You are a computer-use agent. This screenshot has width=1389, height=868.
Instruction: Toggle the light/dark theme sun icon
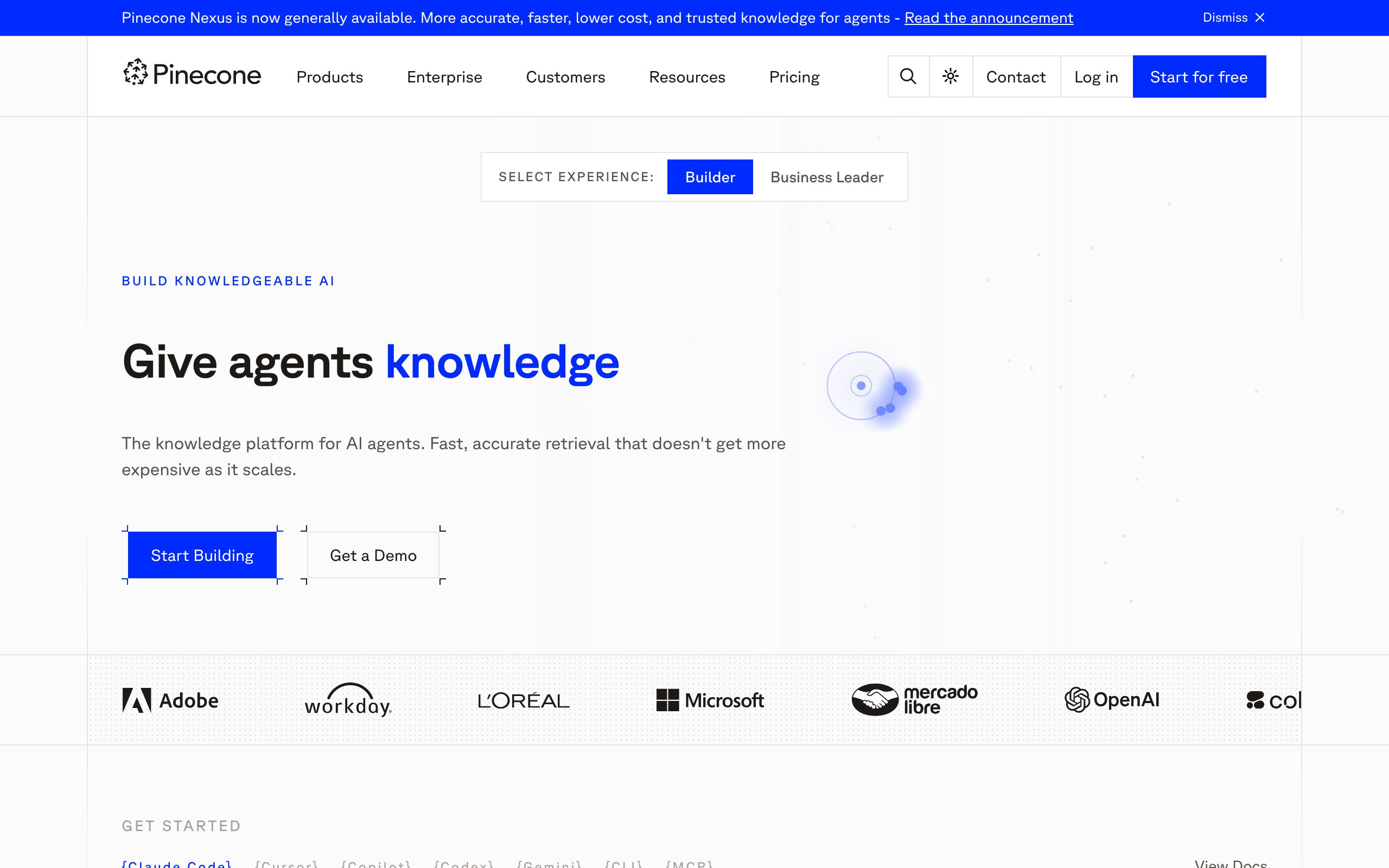pyautogui.click(x=951, y=76)
